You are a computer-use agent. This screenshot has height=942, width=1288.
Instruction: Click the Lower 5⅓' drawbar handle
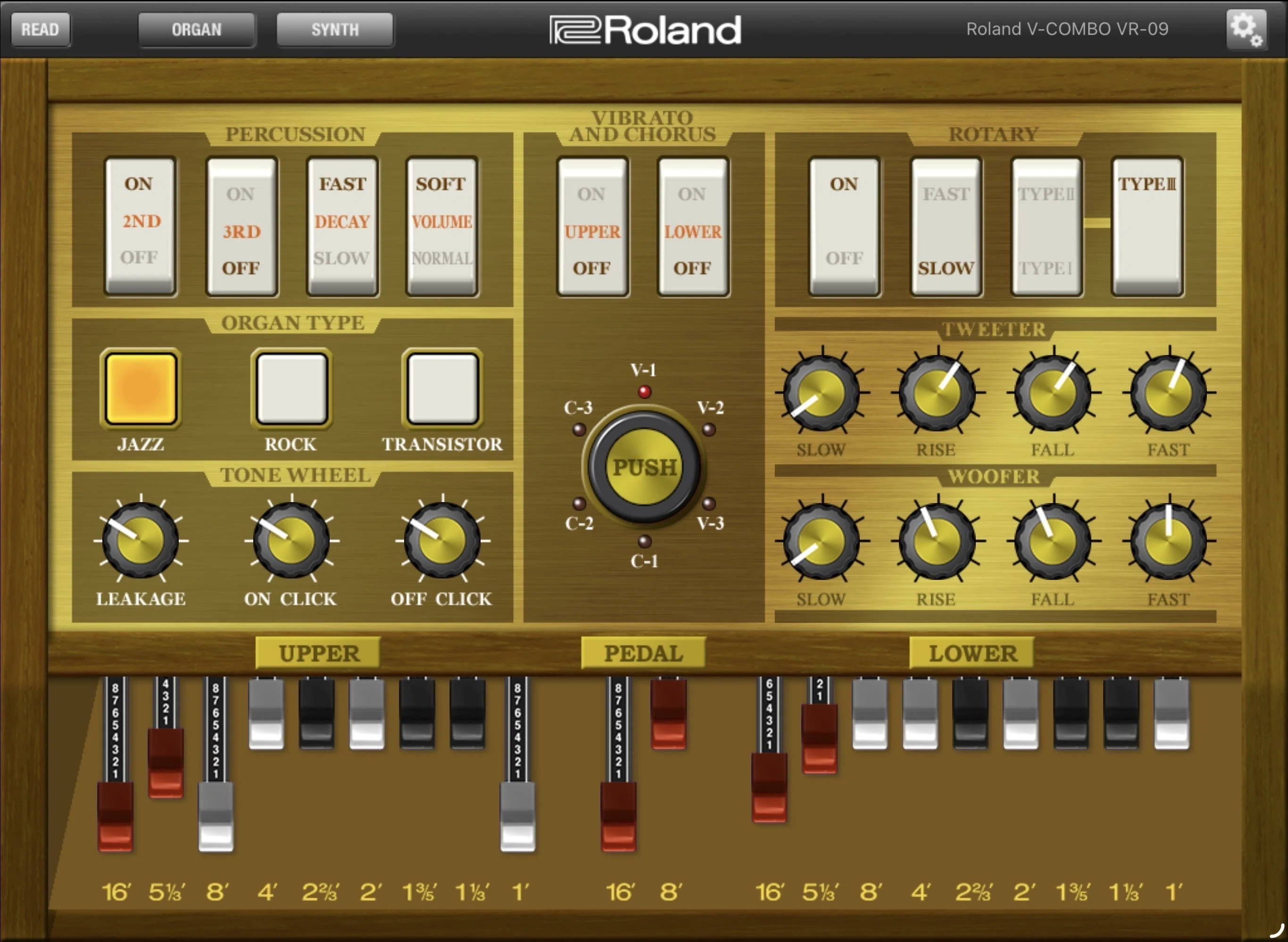(820, 739)
